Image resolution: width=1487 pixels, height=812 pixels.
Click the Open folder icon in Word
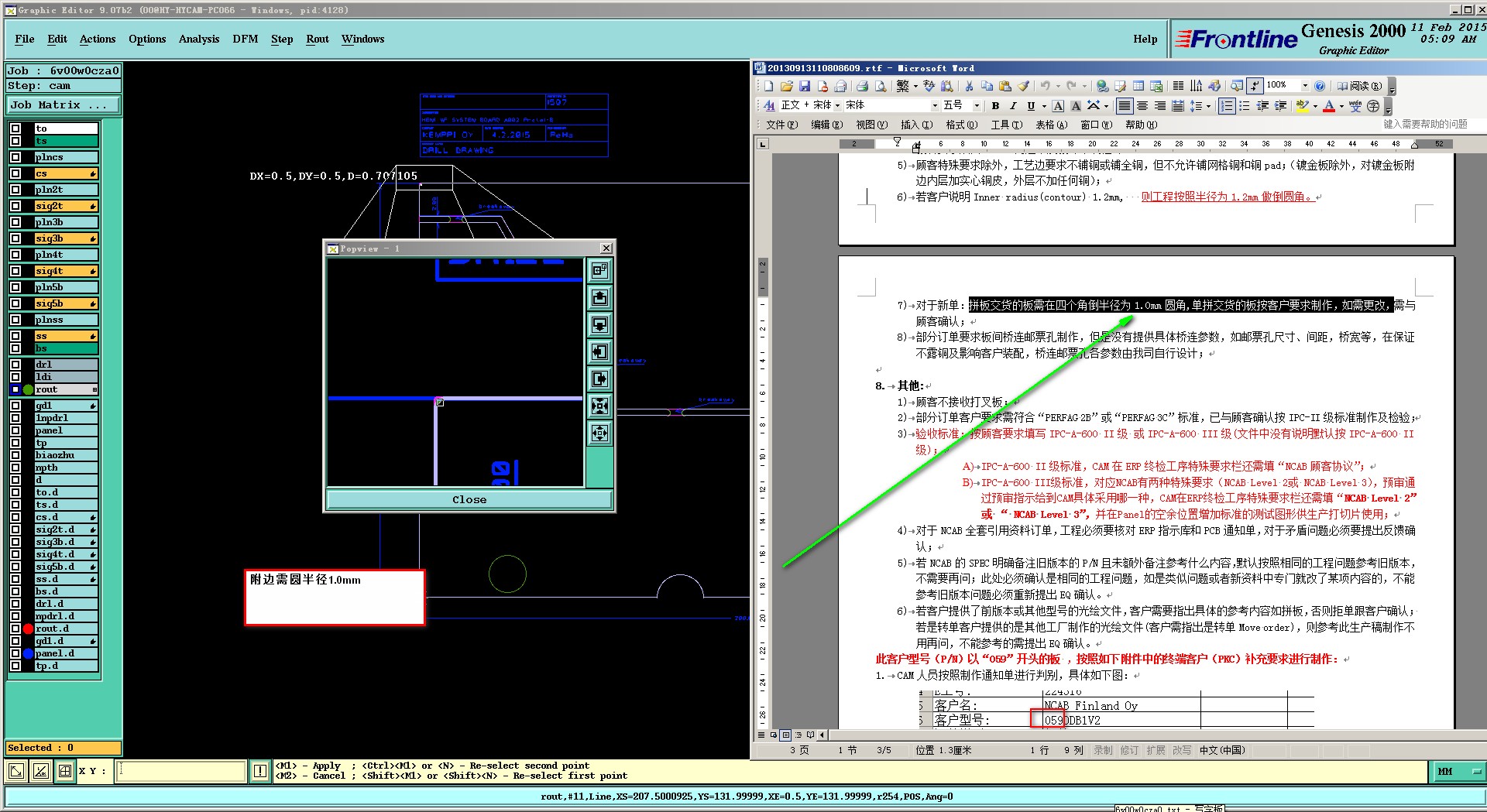click(x=787, y=86)
